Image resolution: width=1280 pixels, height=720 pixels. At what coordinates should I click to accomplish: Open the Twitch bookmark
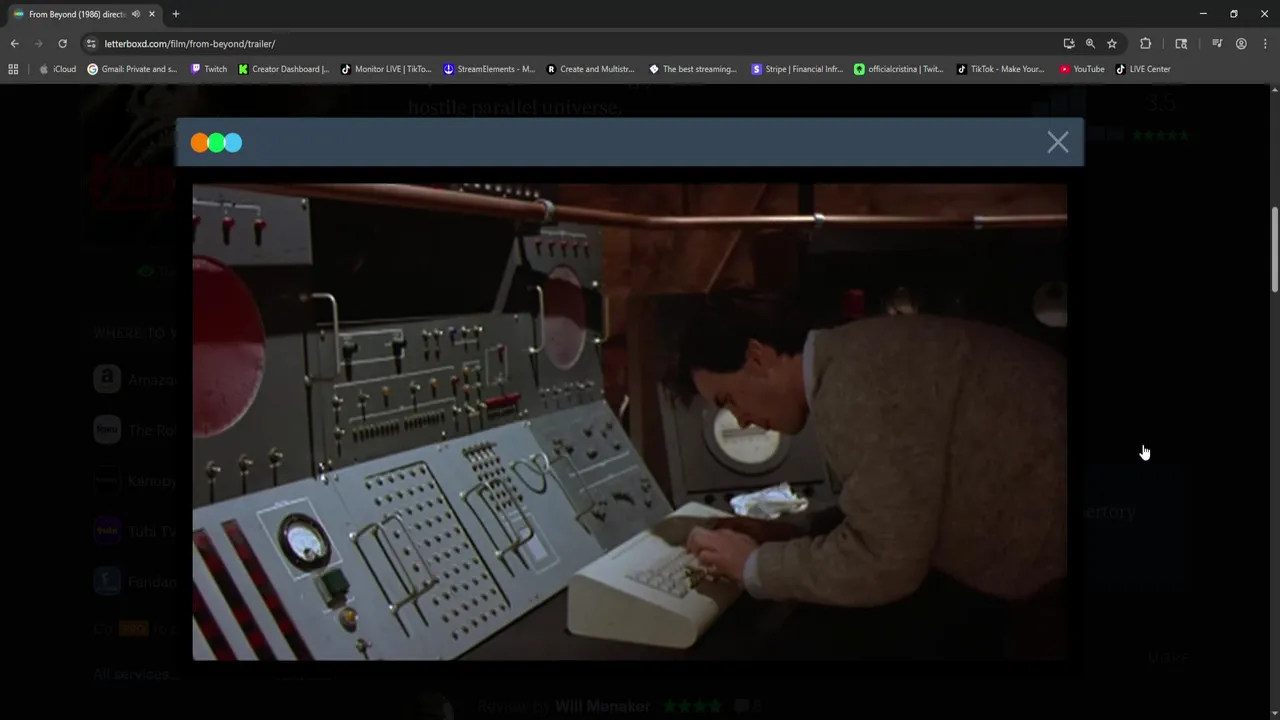pyautogui.click(x=208, y=69)
